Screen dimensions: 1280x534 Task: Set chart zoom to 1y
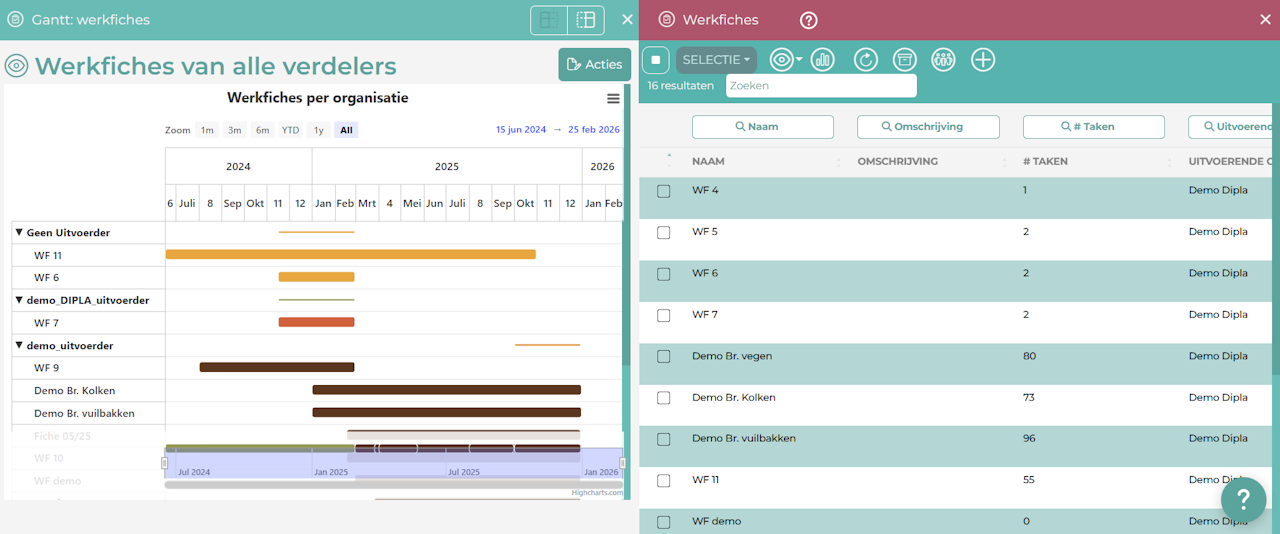[x=318, y=130]
